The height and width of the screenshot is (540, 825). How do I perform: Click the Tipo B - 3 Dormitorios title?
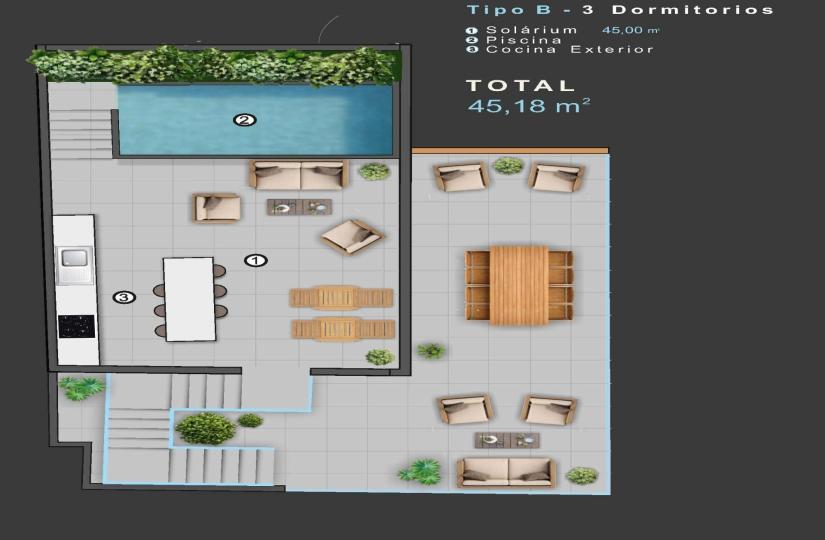[x=620, y=10]
